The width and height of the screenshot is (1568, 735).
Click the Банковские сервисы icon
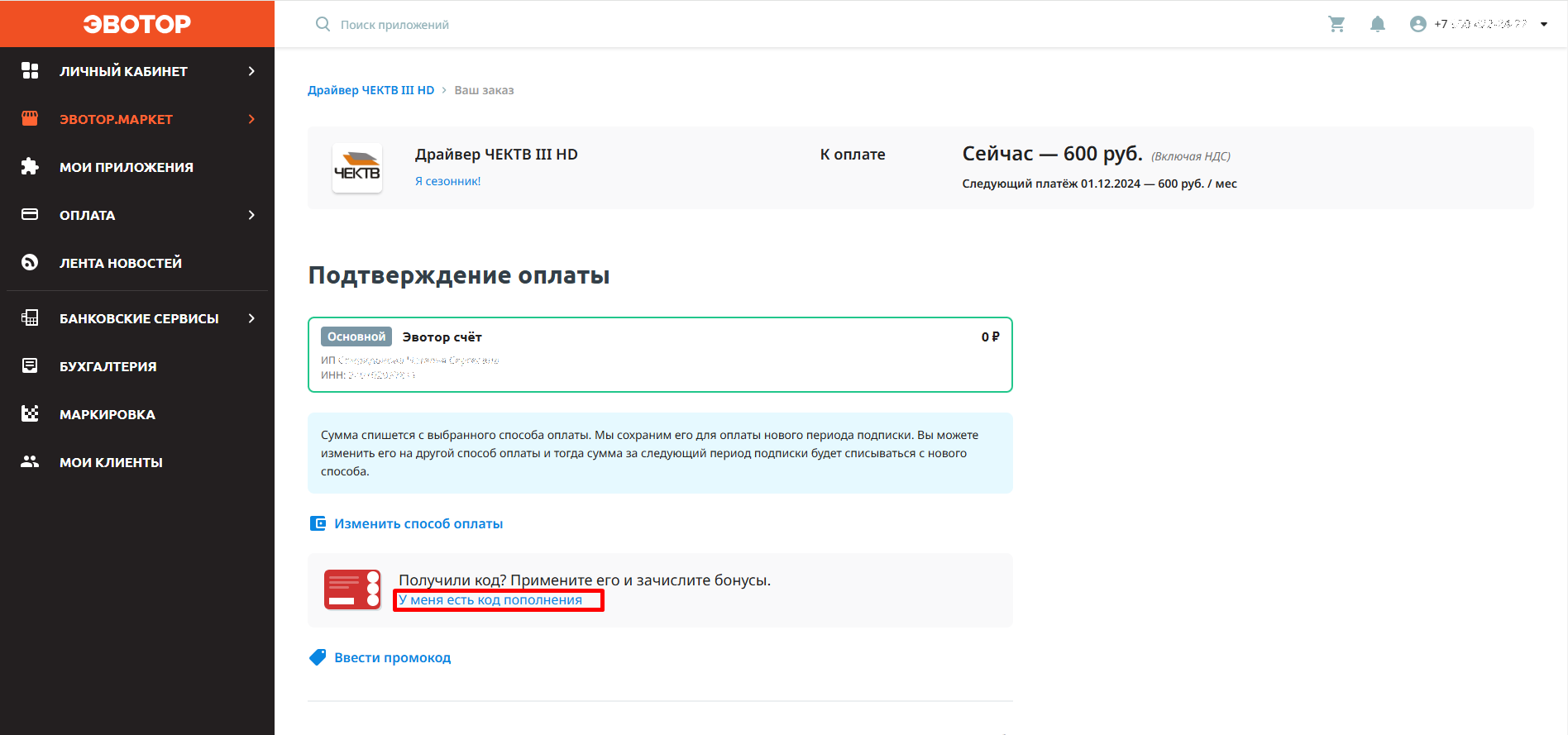click(30, 317)
